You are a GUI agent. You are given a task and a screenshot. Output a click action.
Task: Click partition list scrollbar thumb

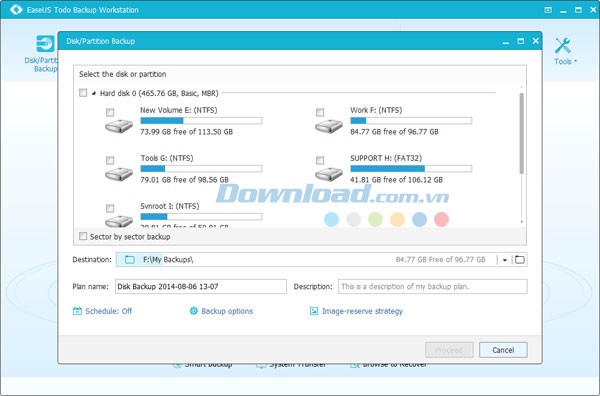(522, 133)
